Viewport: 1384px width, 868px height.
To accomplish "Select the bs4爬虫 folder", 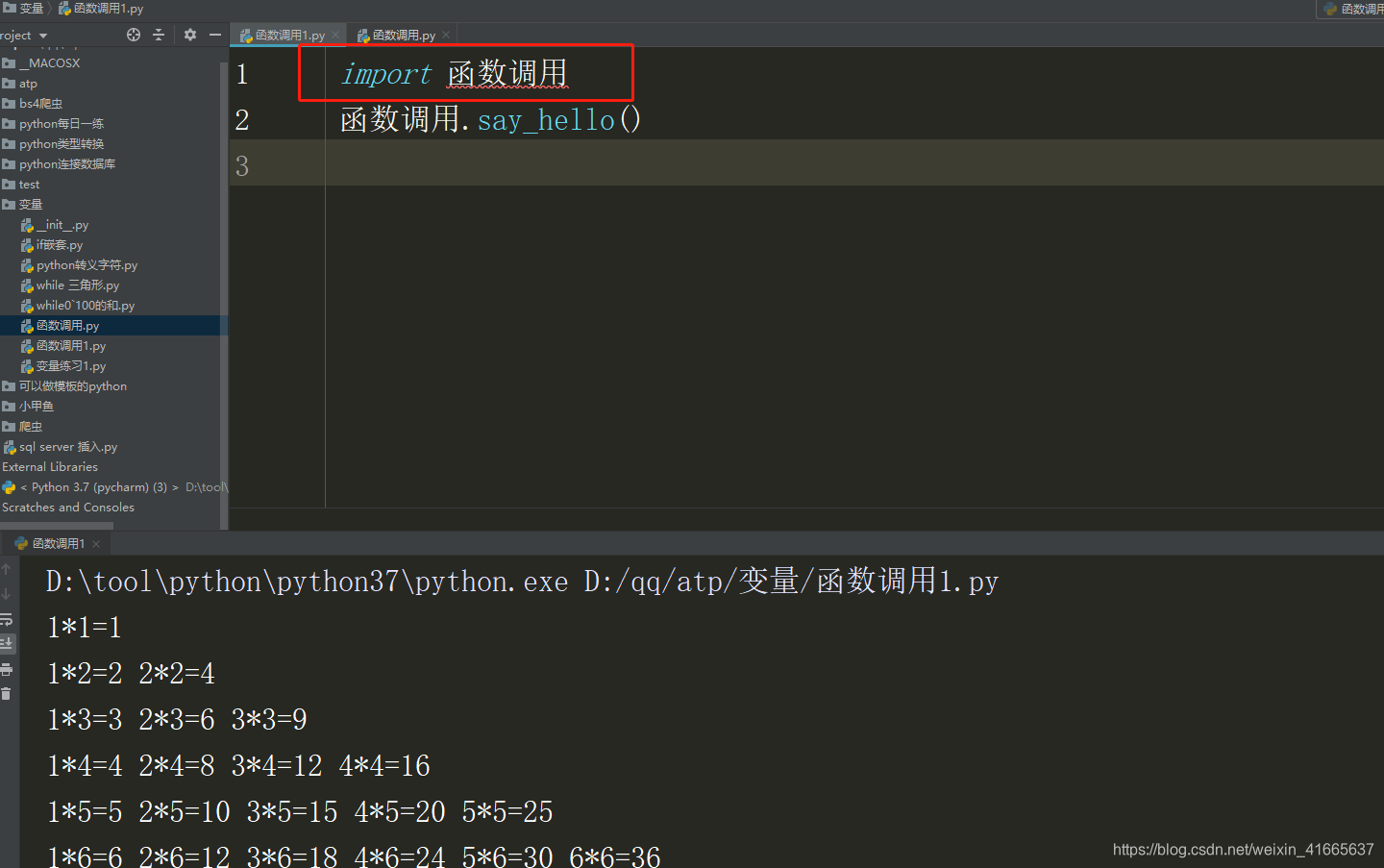I will coord(33,104).
